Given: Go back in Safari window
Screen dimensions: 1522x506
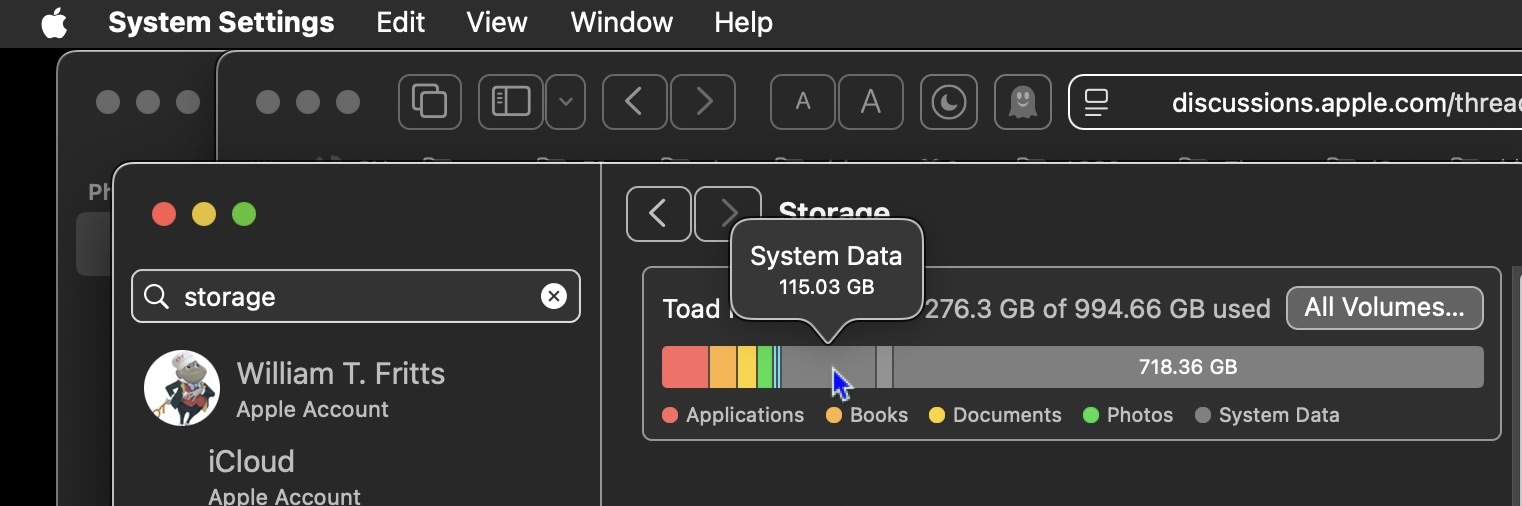Looking at the screenshot, I should (x=634, y=102).
